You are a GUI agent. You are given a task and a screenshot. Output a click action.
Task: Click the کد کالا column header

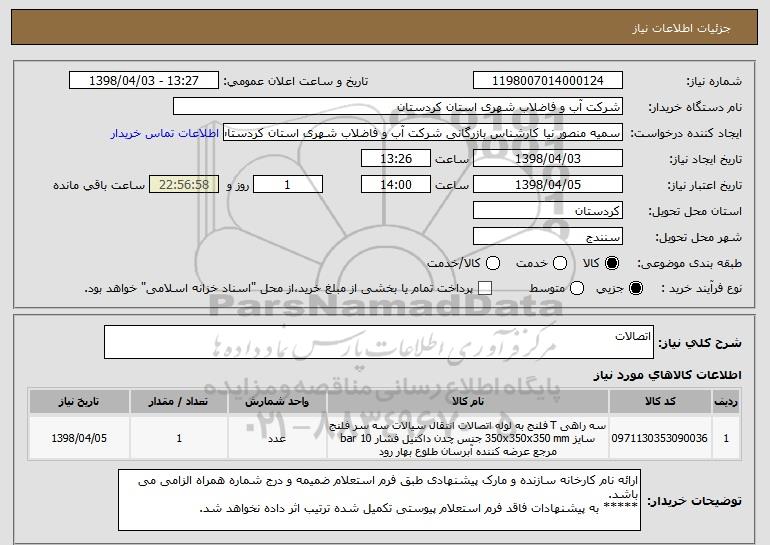coord(660,402)
